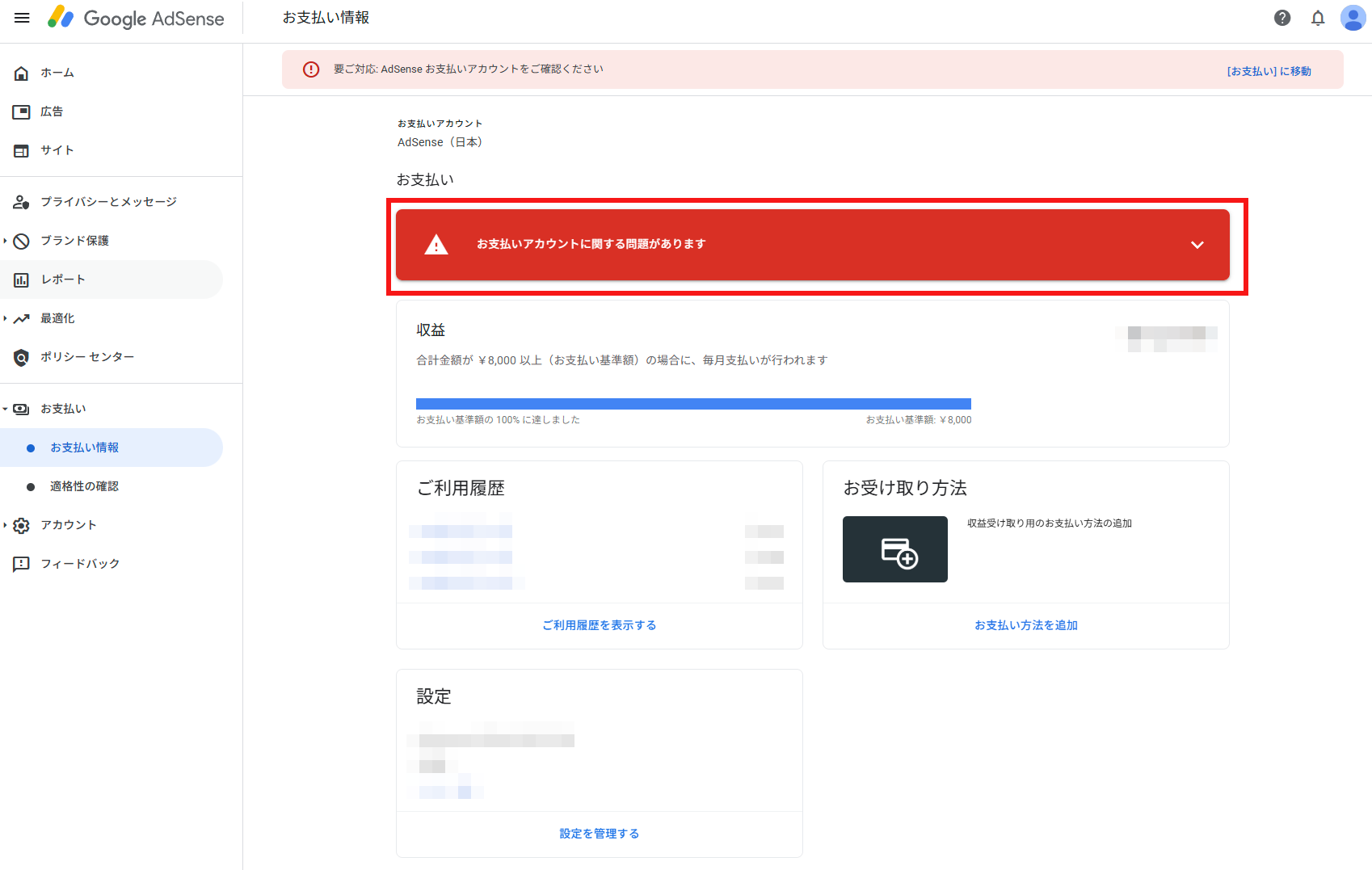Image resolution: width=1372 pixels, height=870 pixels.
Task: Open the user account avatar
Action: point(1353,18)
